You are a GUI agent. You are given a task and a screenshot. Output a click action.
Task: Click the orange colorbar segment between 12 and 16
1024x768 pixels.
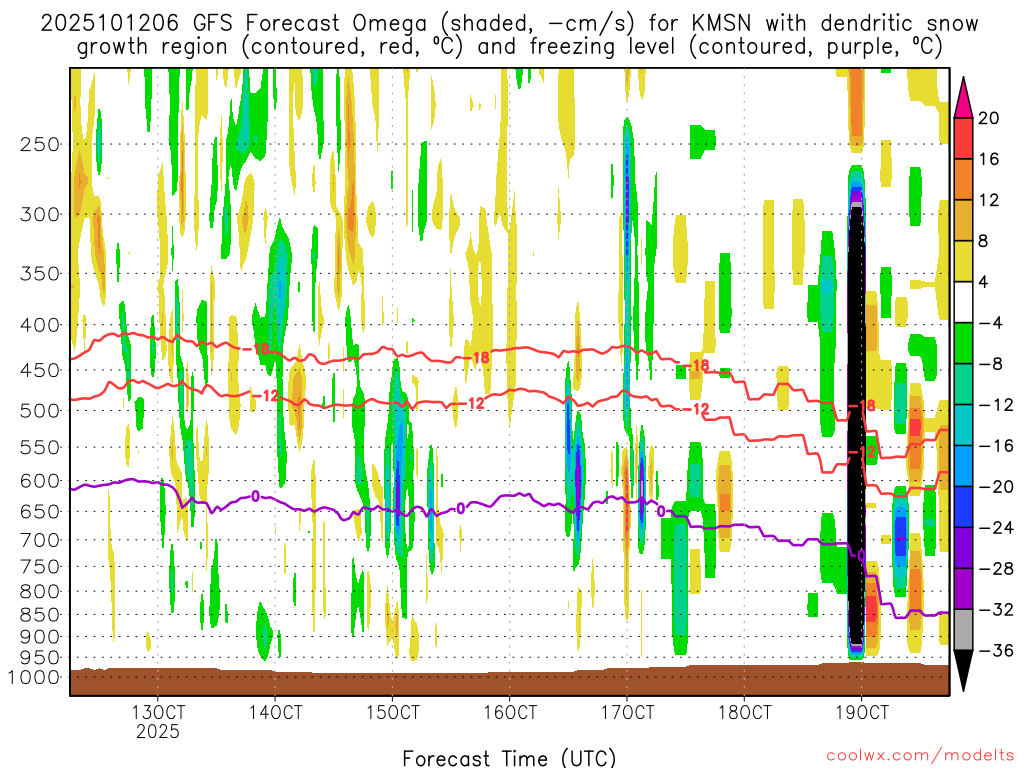click(x=964, y=180)
